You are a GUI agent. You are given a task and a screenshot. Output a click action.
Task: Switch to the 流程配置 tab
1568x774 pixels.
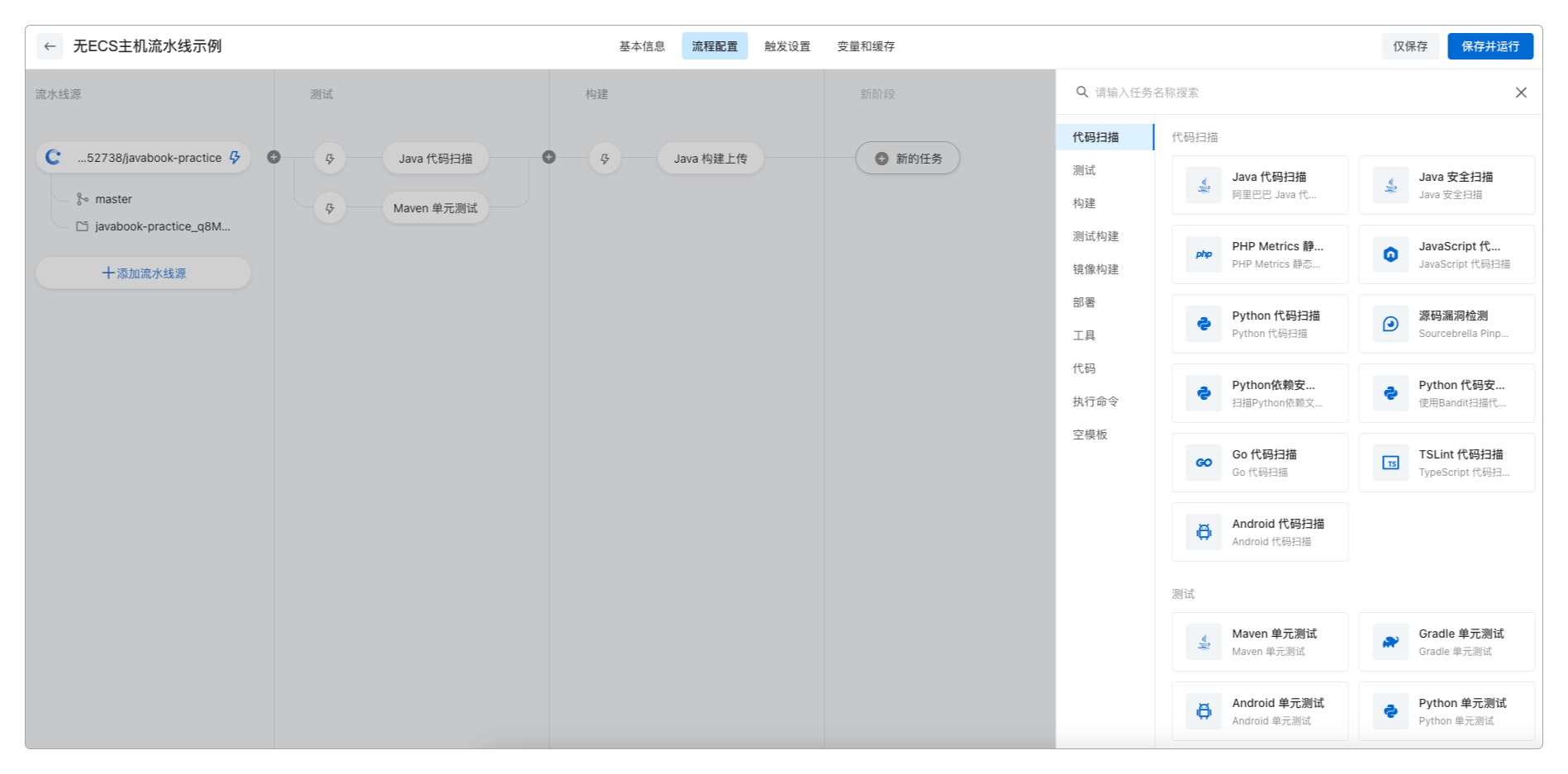tap(715, 46)
